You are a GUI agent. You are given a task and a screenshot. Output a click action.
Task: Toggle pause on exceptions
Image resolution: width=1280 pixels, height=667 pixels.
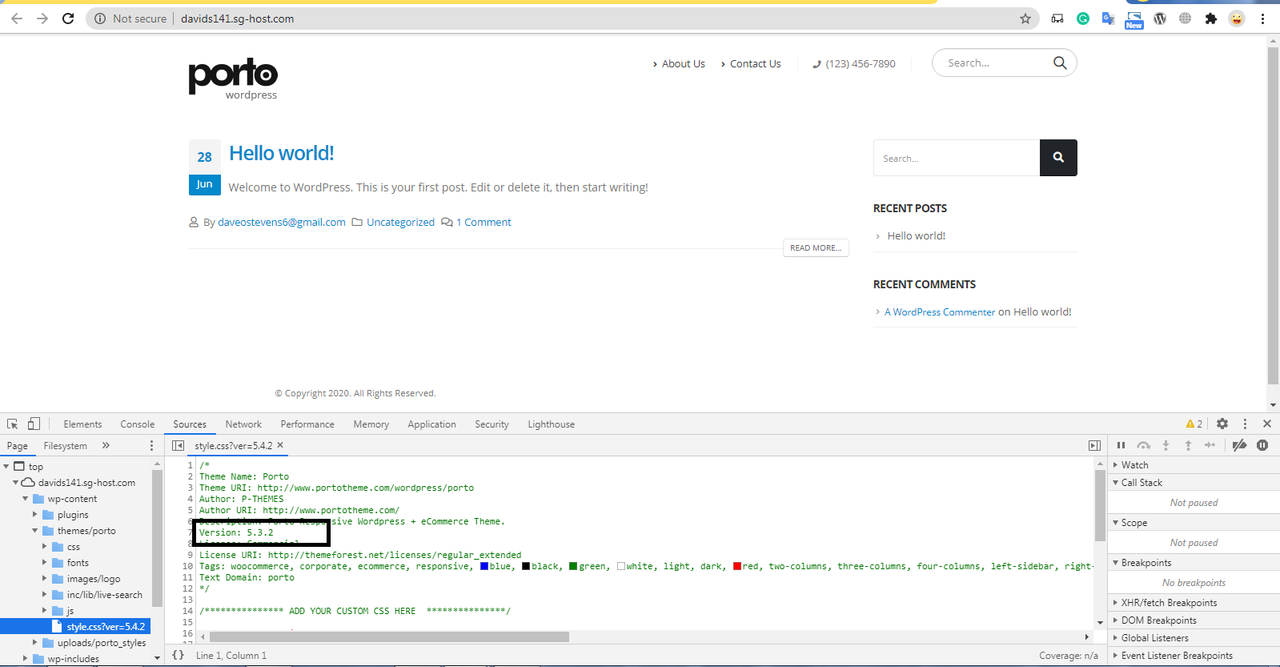click(x=1263, y=445)
